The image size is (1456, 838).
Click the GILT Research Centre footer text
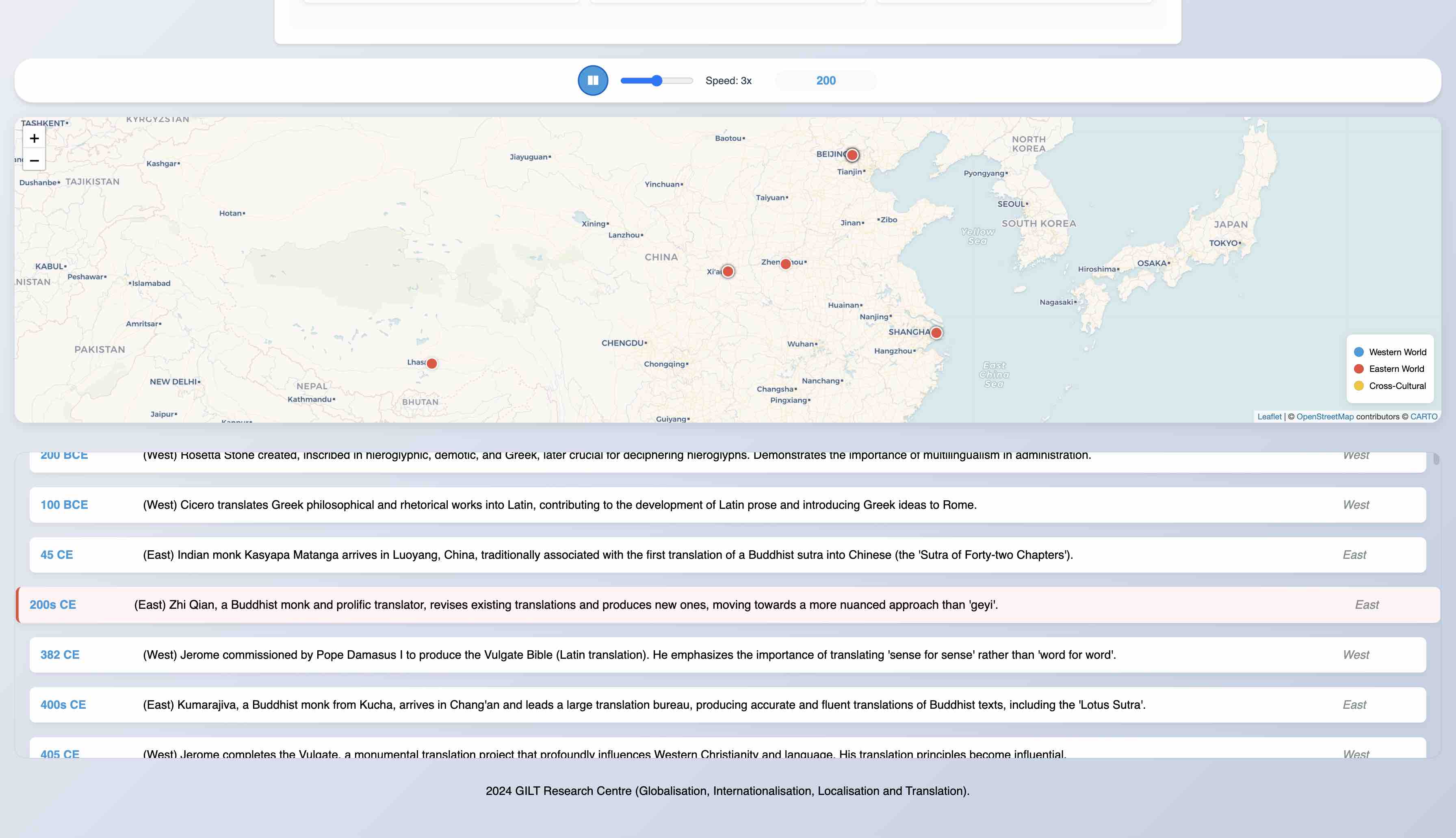[x=728, y=791]
